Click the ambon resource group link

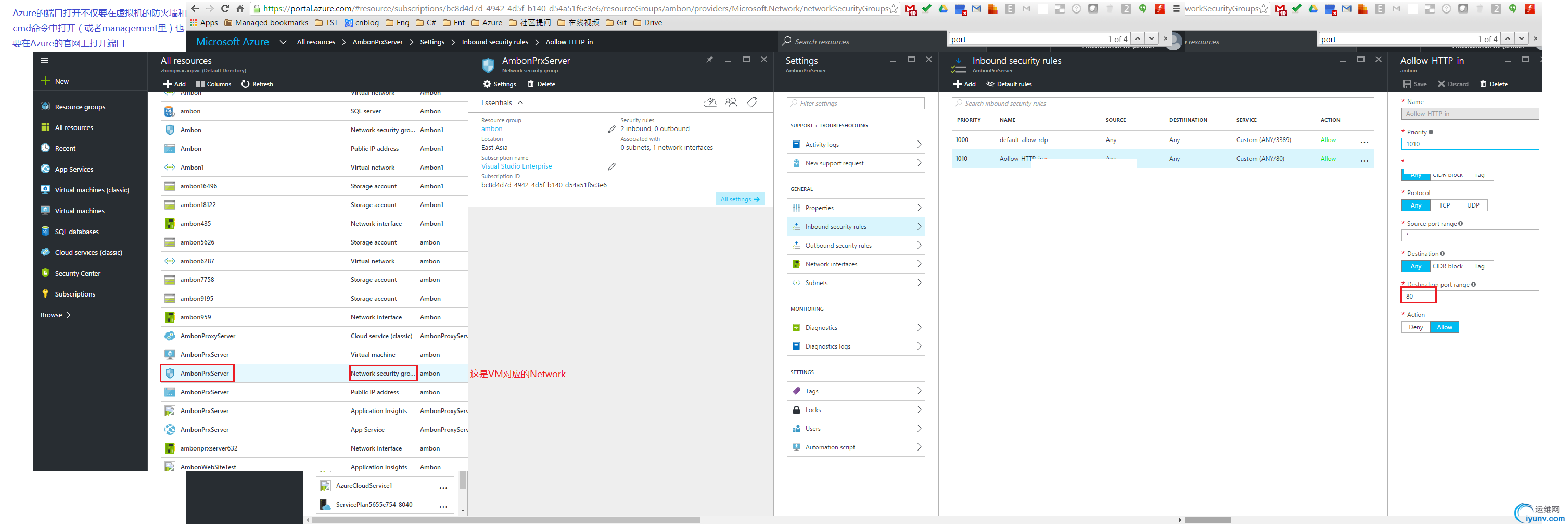point(492,129)
